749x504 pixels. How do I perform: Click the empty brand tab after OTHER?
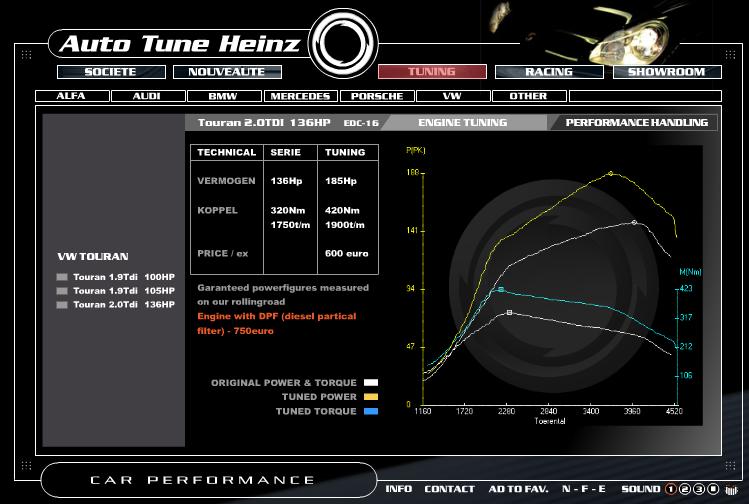coord(645,96)
